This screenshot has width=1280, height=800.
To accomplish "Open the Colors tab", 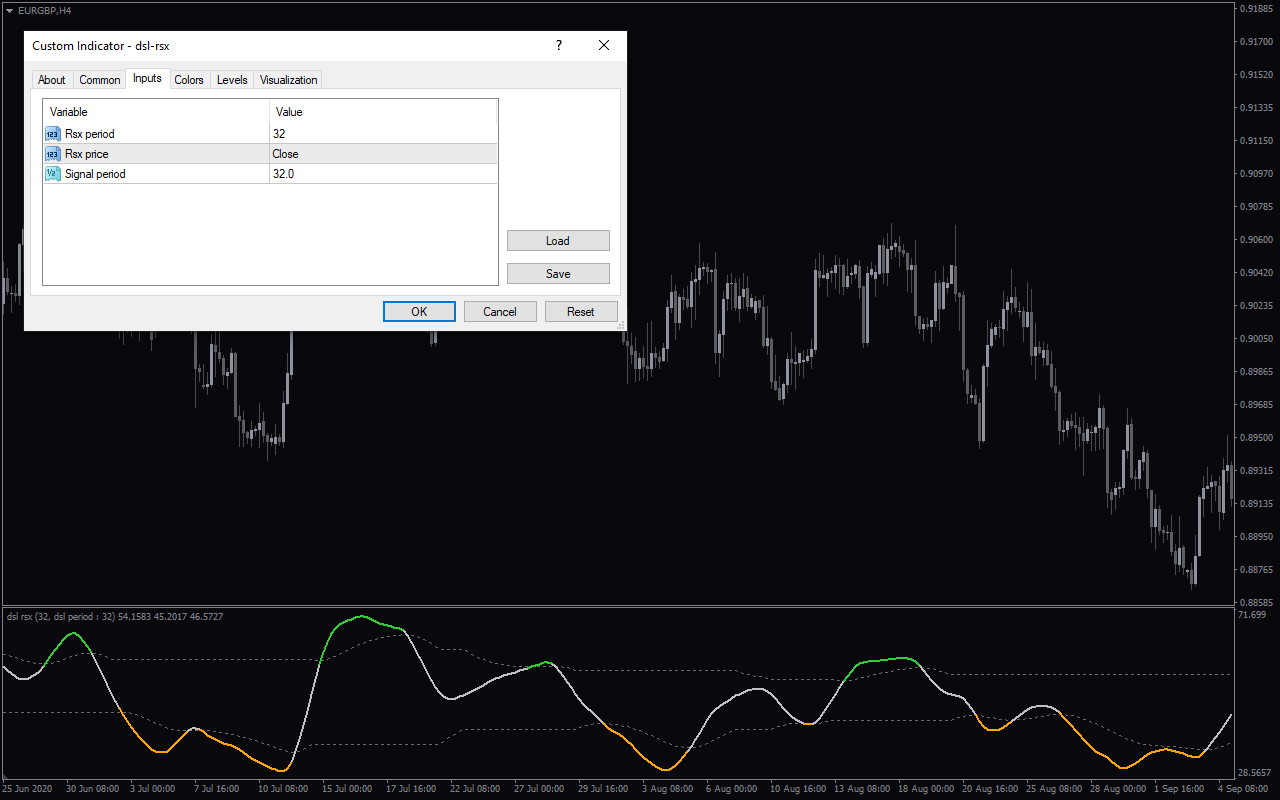I will click(189, 80).
